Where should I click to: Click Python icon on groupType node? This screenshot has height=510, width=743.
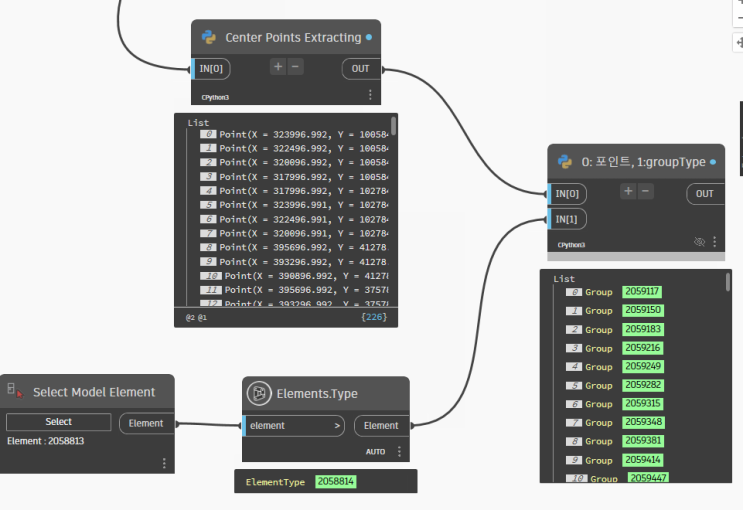click(565, 162)
